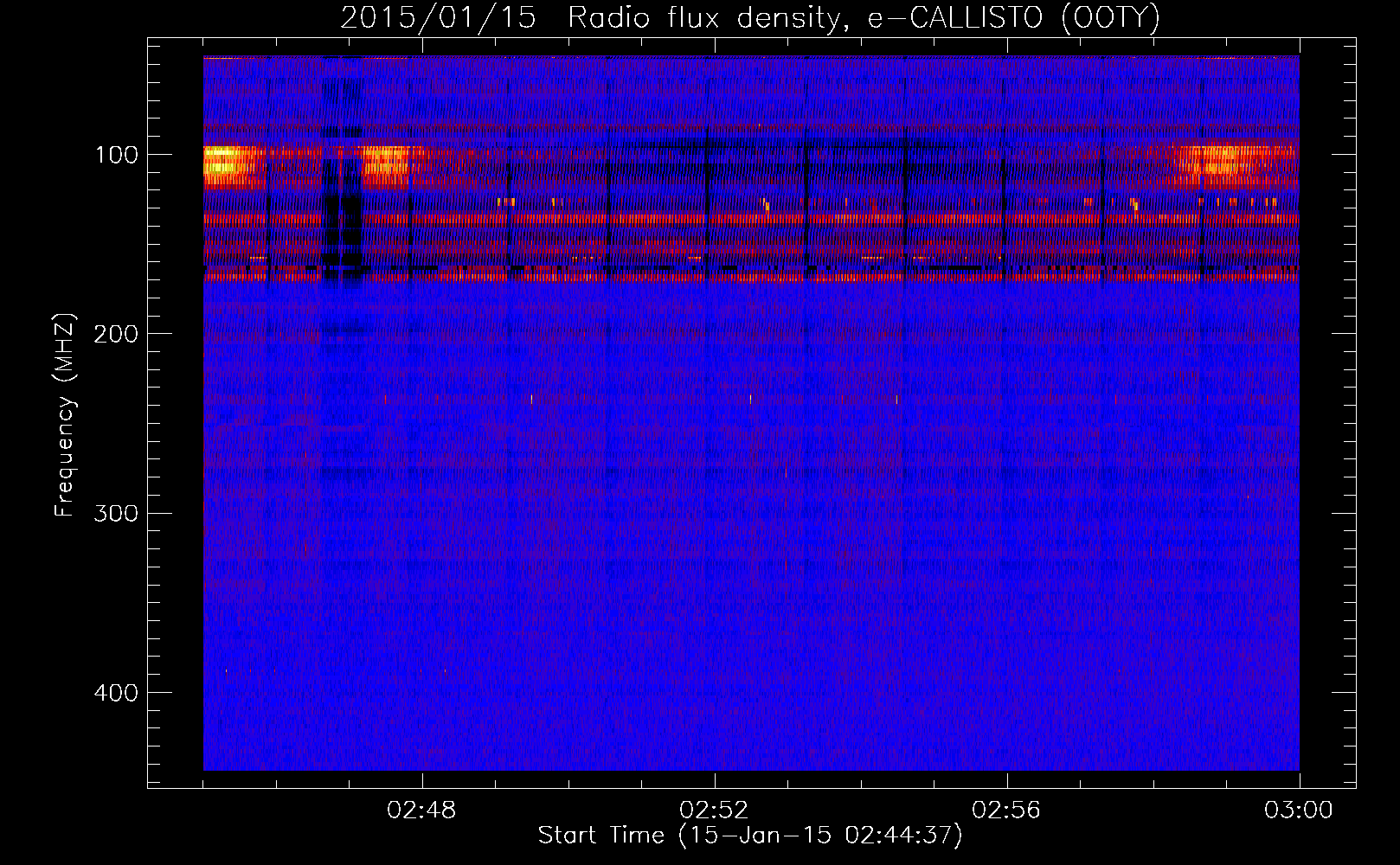
Task: Click the 100 frequency tick label
Action: tap(117, 155)
